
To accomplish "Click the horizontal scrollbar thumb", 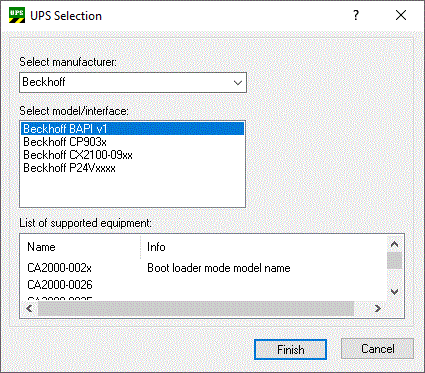I will pyautogui.click(x=196, y=309).
